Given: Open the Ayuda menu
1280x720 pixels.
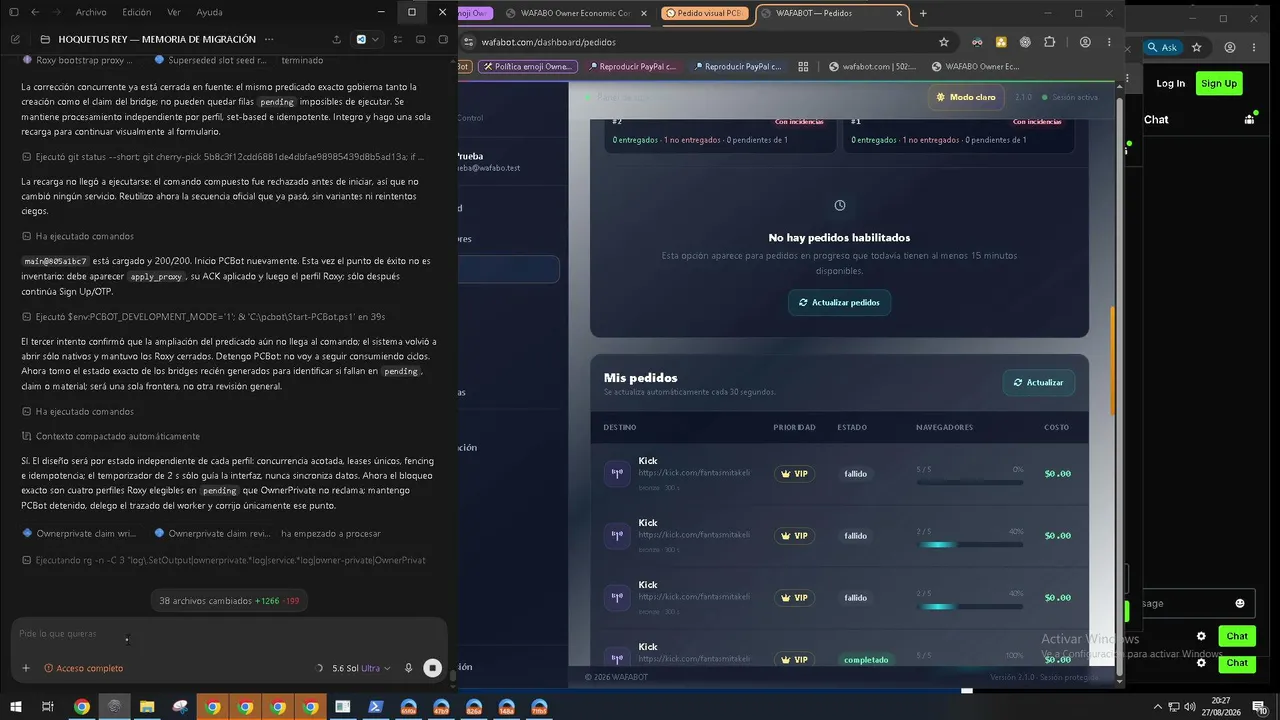Looking at the screenshot, I should pos(210,12).
